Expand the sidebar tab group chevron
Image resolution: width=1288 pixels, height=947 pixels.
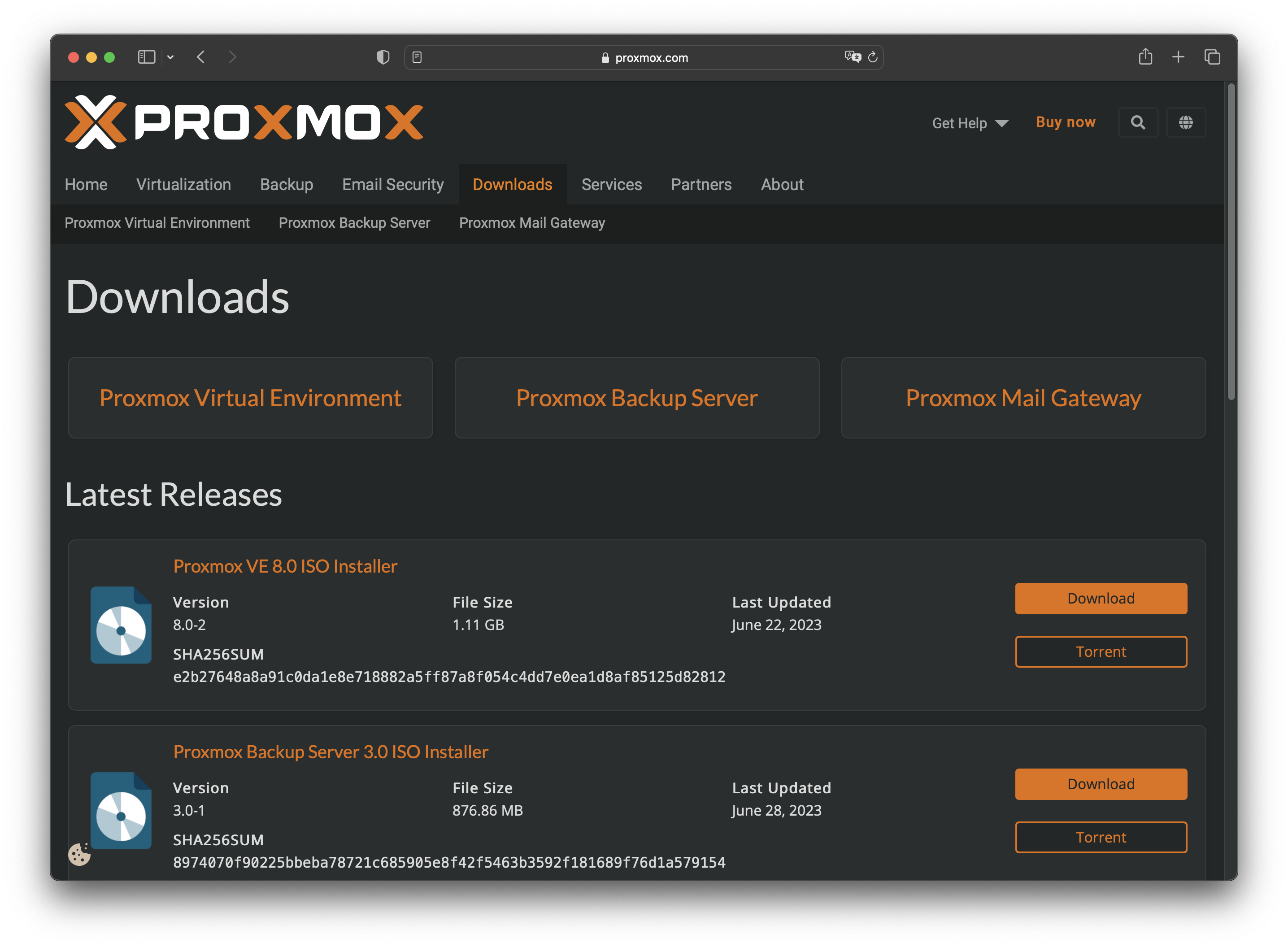[170, 57]
